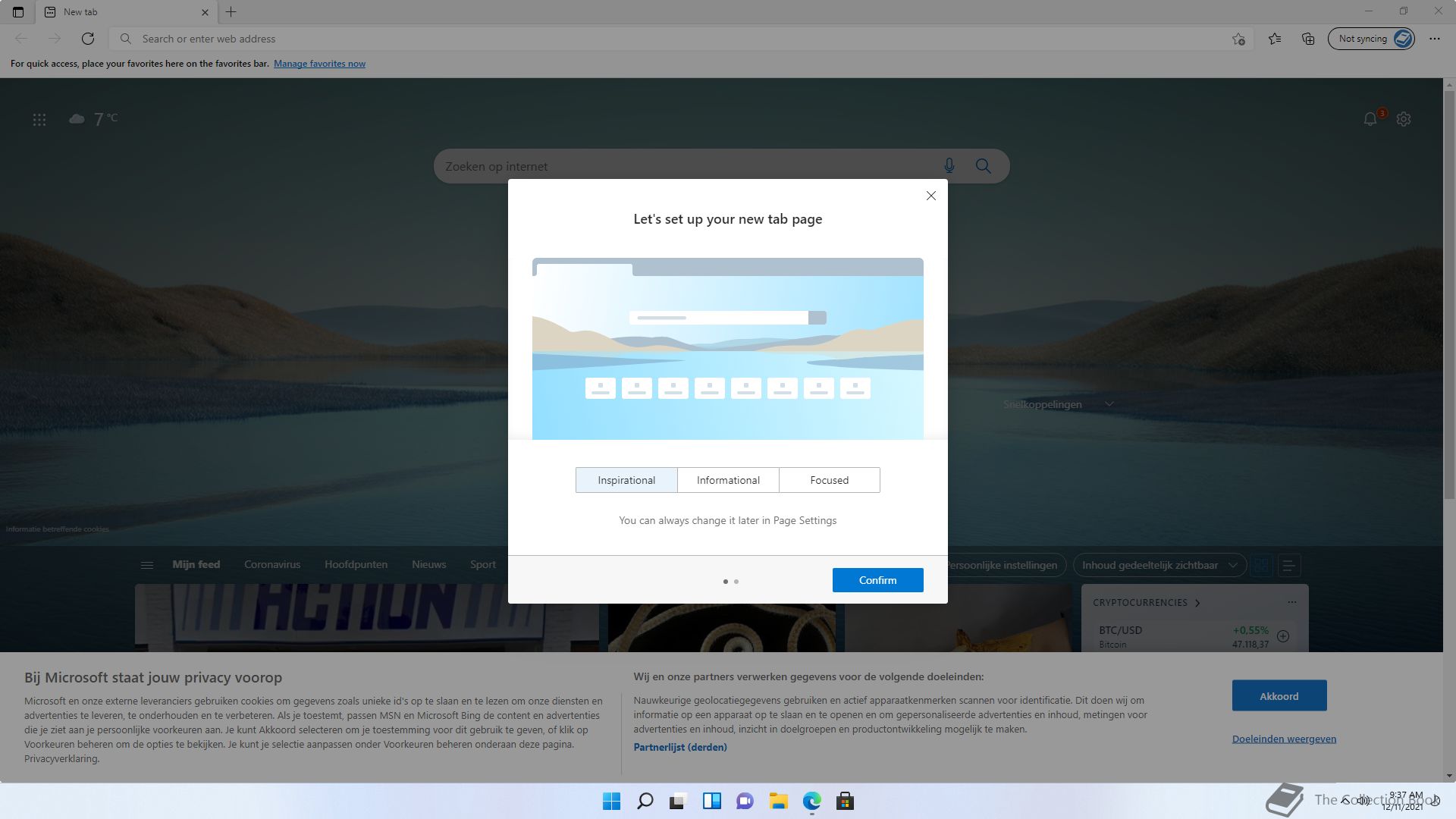
Task: Open the Manage favorites now link
Action: pyautogui.click(x=319, y=64)
